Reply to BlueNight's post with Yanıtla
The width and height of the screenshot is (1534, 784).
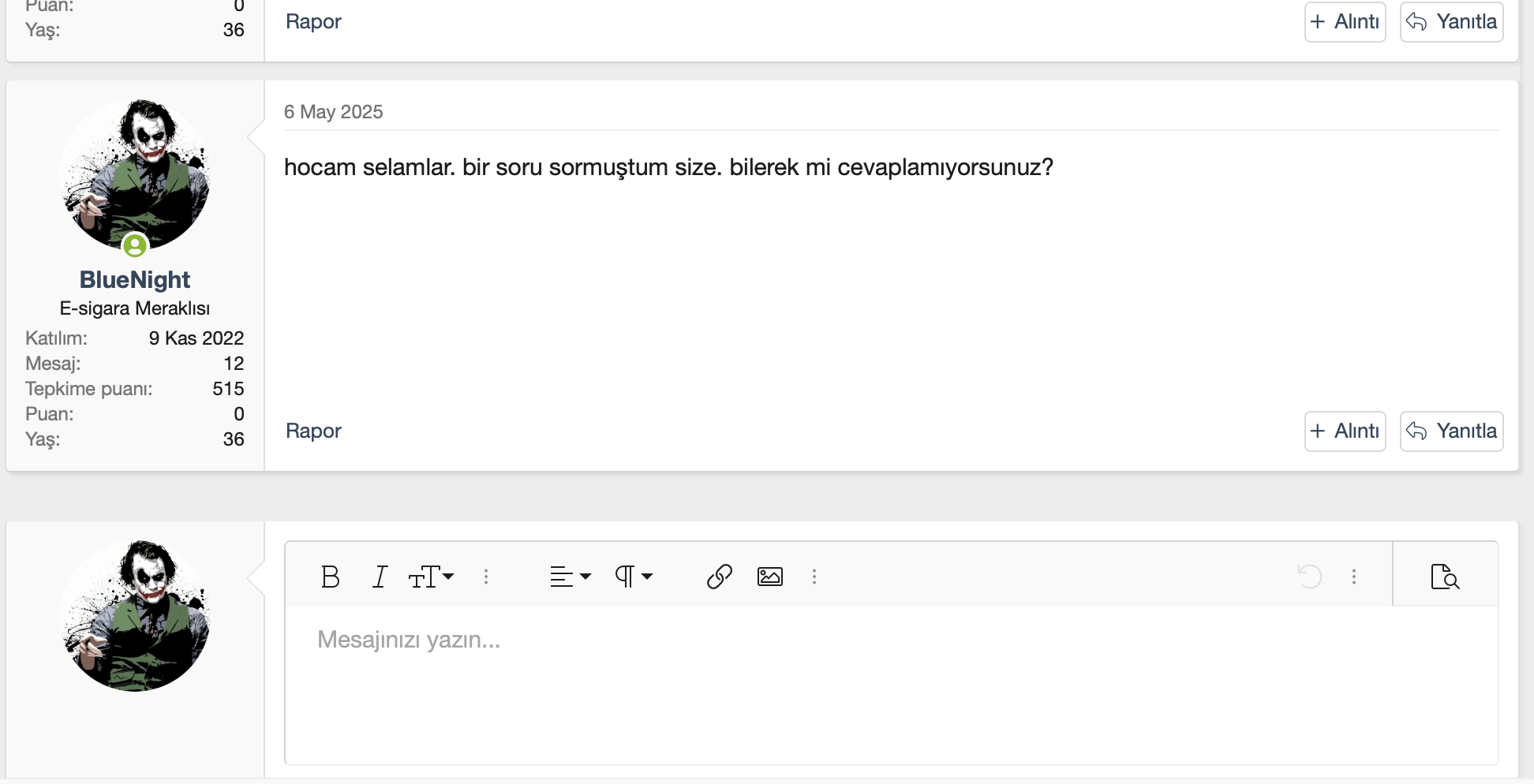point(1452,431)
